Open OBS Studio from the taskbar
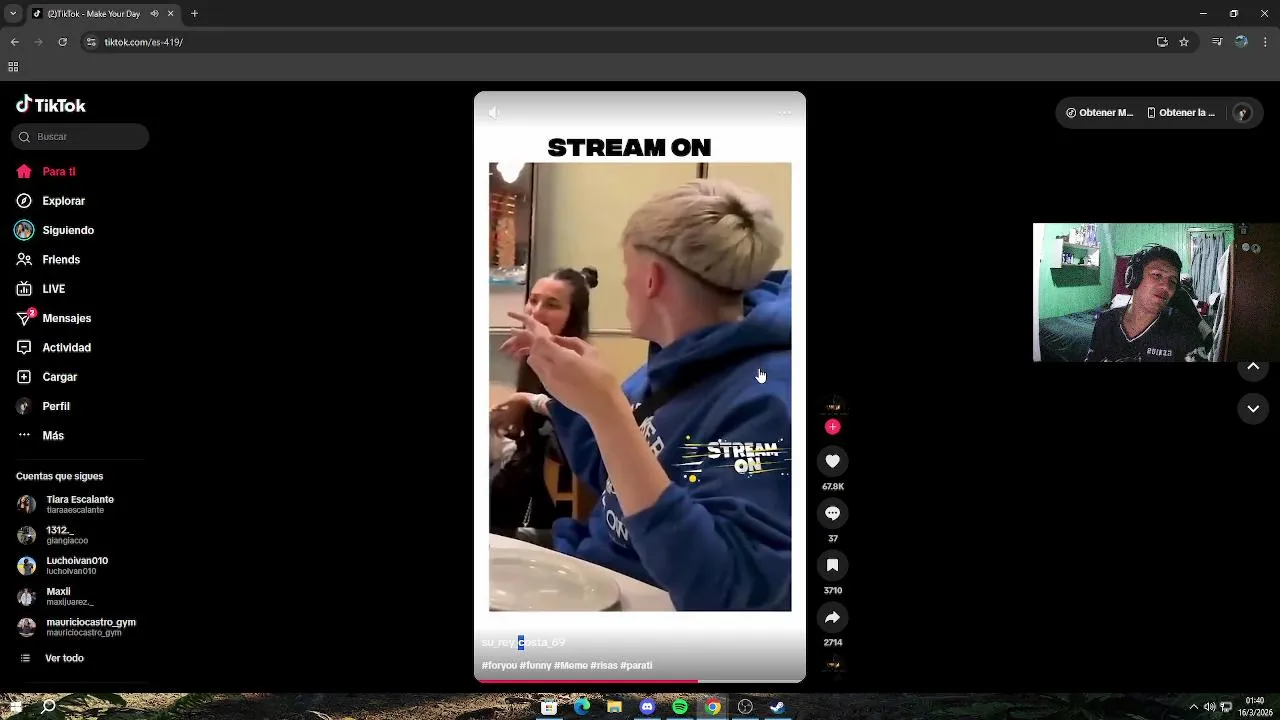The image size is (1280, 720). (745, 707)
